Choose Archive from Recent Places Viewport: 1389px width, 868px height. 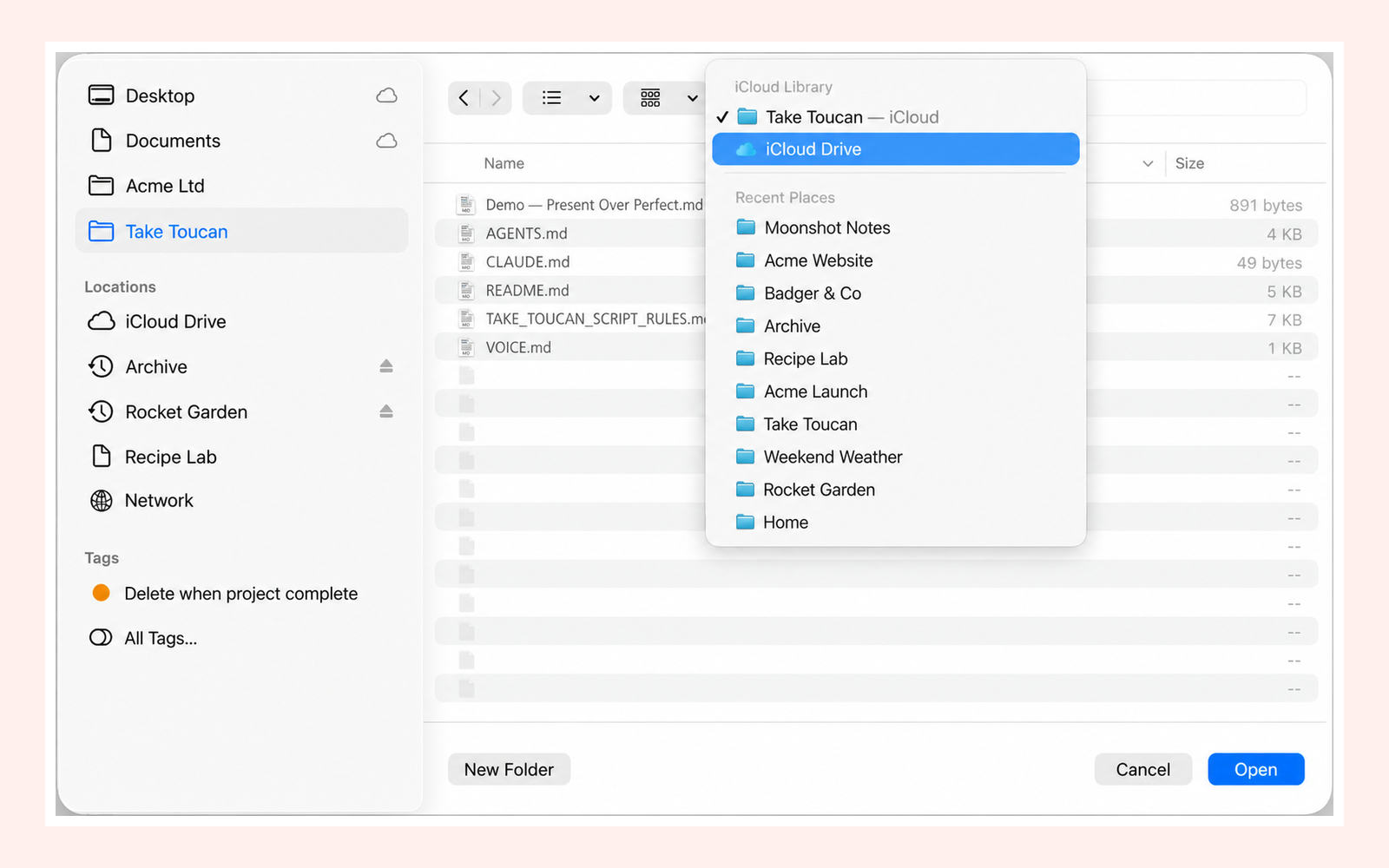click(895, 326)
